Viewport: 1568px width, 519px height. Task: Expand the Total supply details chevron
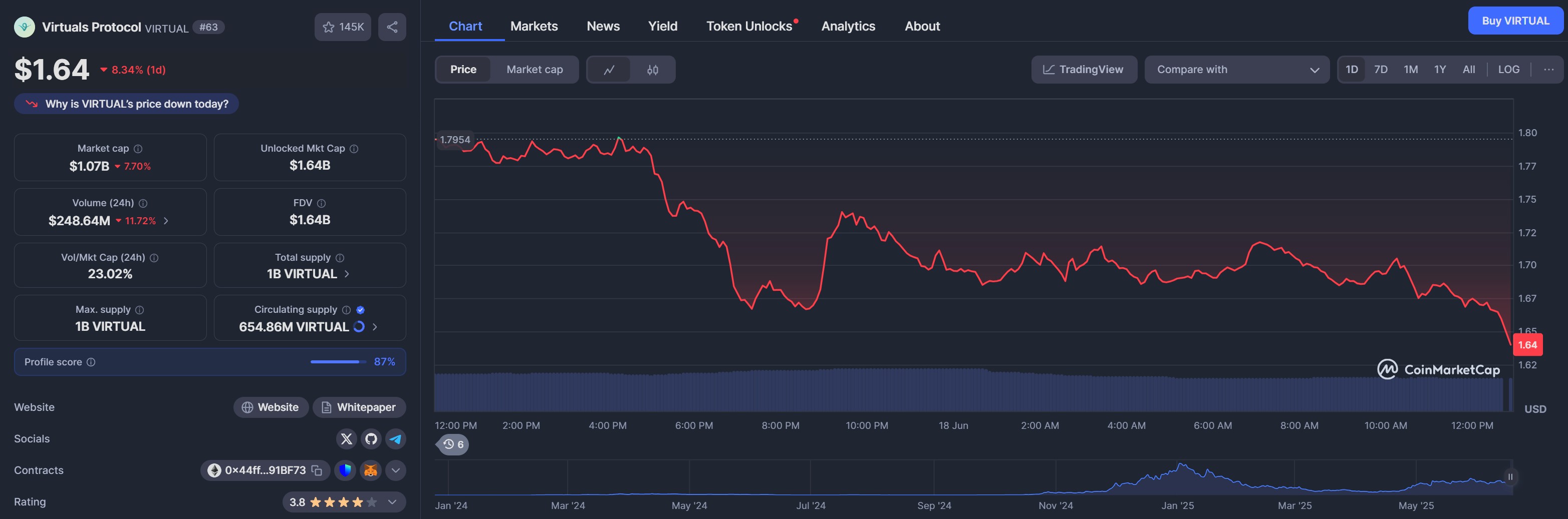click(347, 274)
